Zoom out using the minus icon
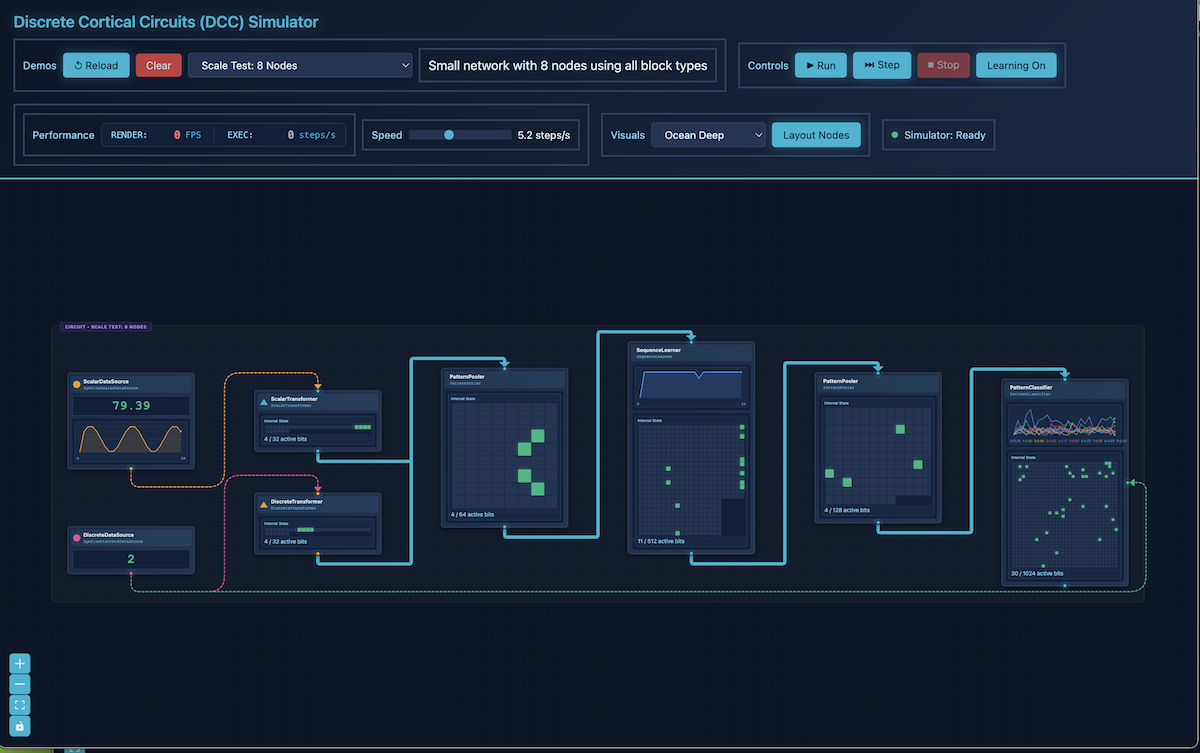 pyautogui.click(x=19, y=684)
